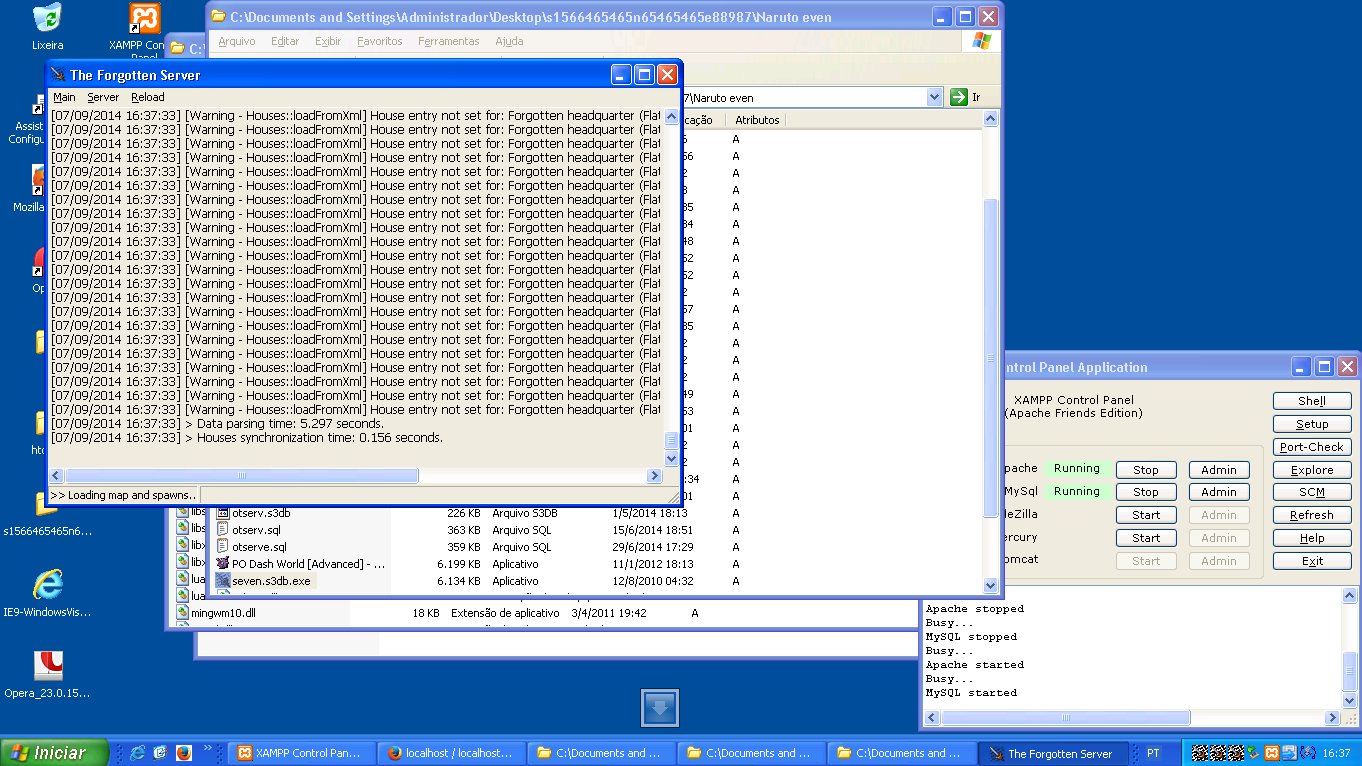1362x766 pixels.
Task: Open the Exibir menu in Explorer
Action: point(328,41)
